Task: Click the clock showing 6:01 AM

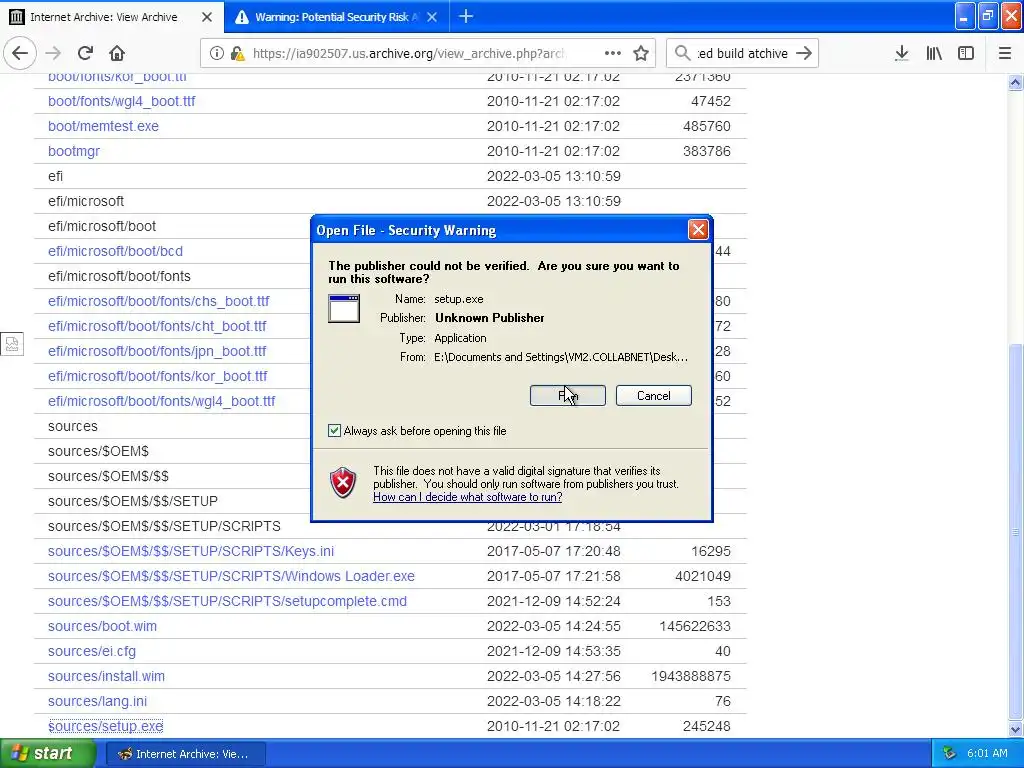Action: pyautogui.click(x=987, y=753)
